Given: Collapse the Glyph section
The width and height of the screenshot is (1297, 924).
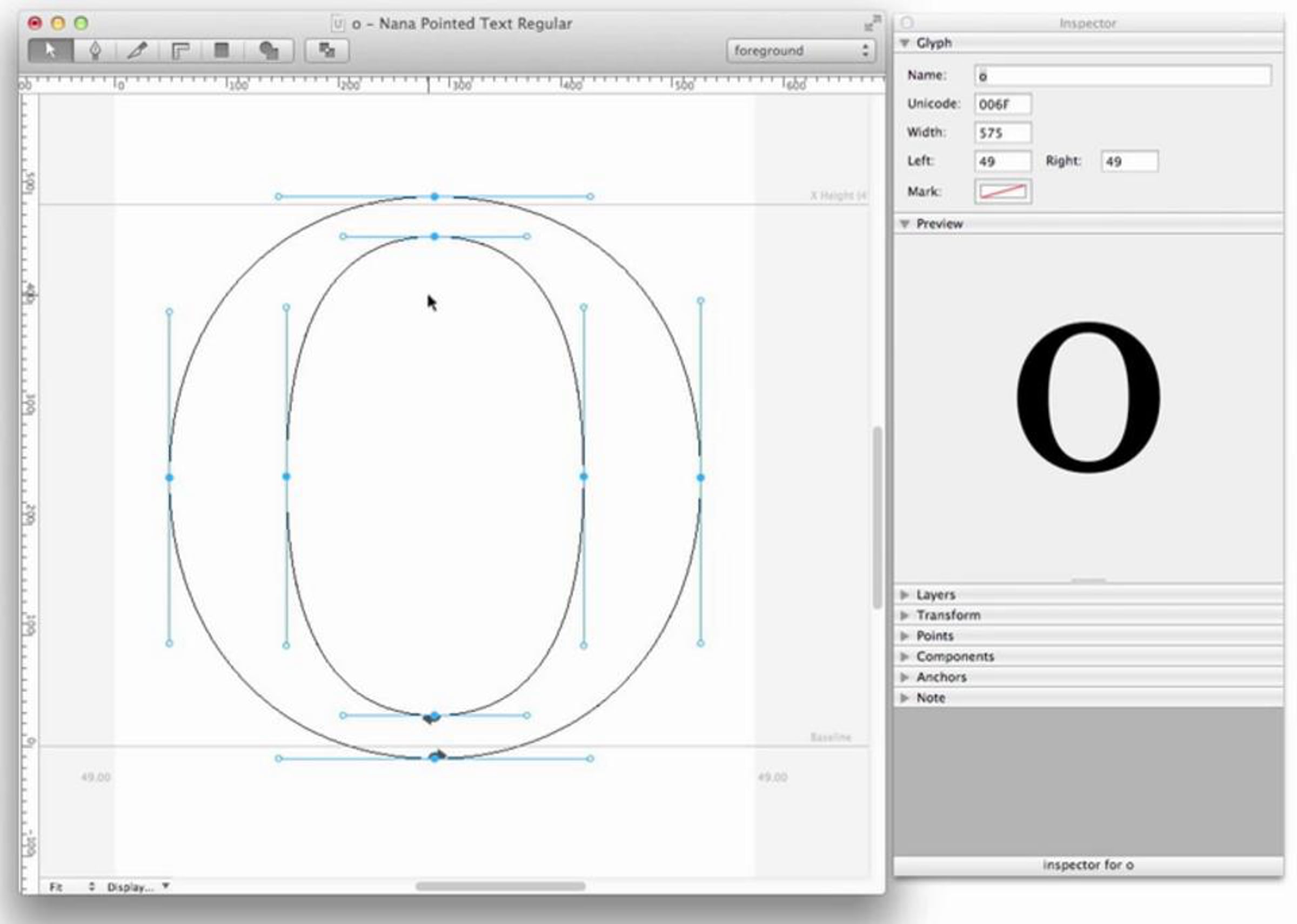Looking at the screenshot, I should coord(905,43).
